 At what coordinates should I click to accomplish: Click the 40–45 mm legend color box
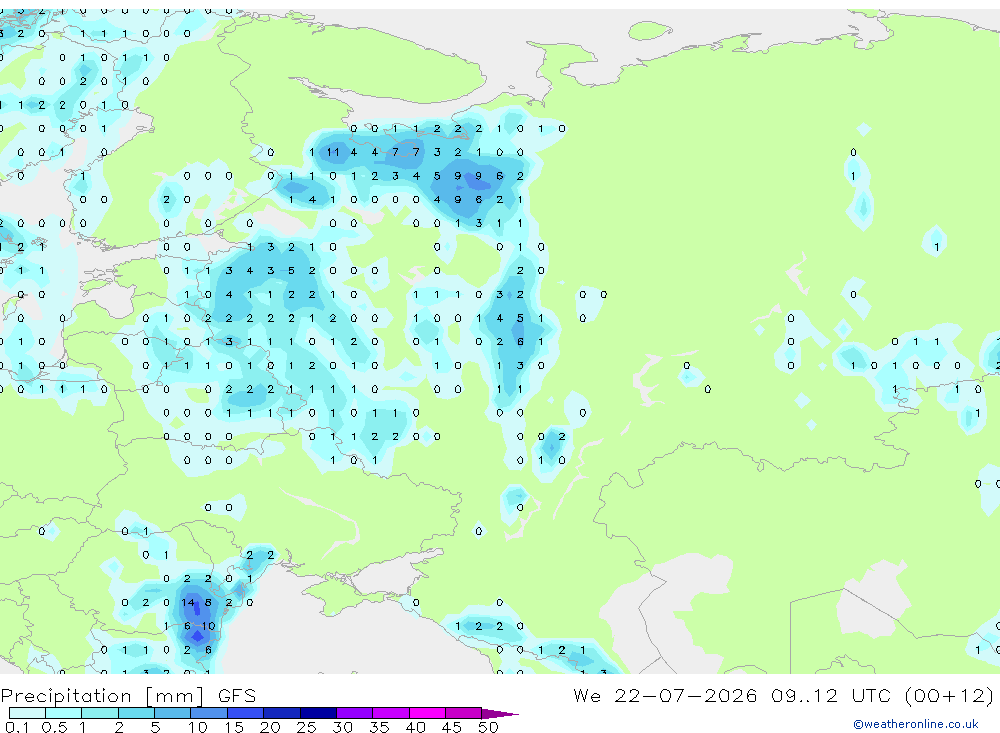(427, 713)
